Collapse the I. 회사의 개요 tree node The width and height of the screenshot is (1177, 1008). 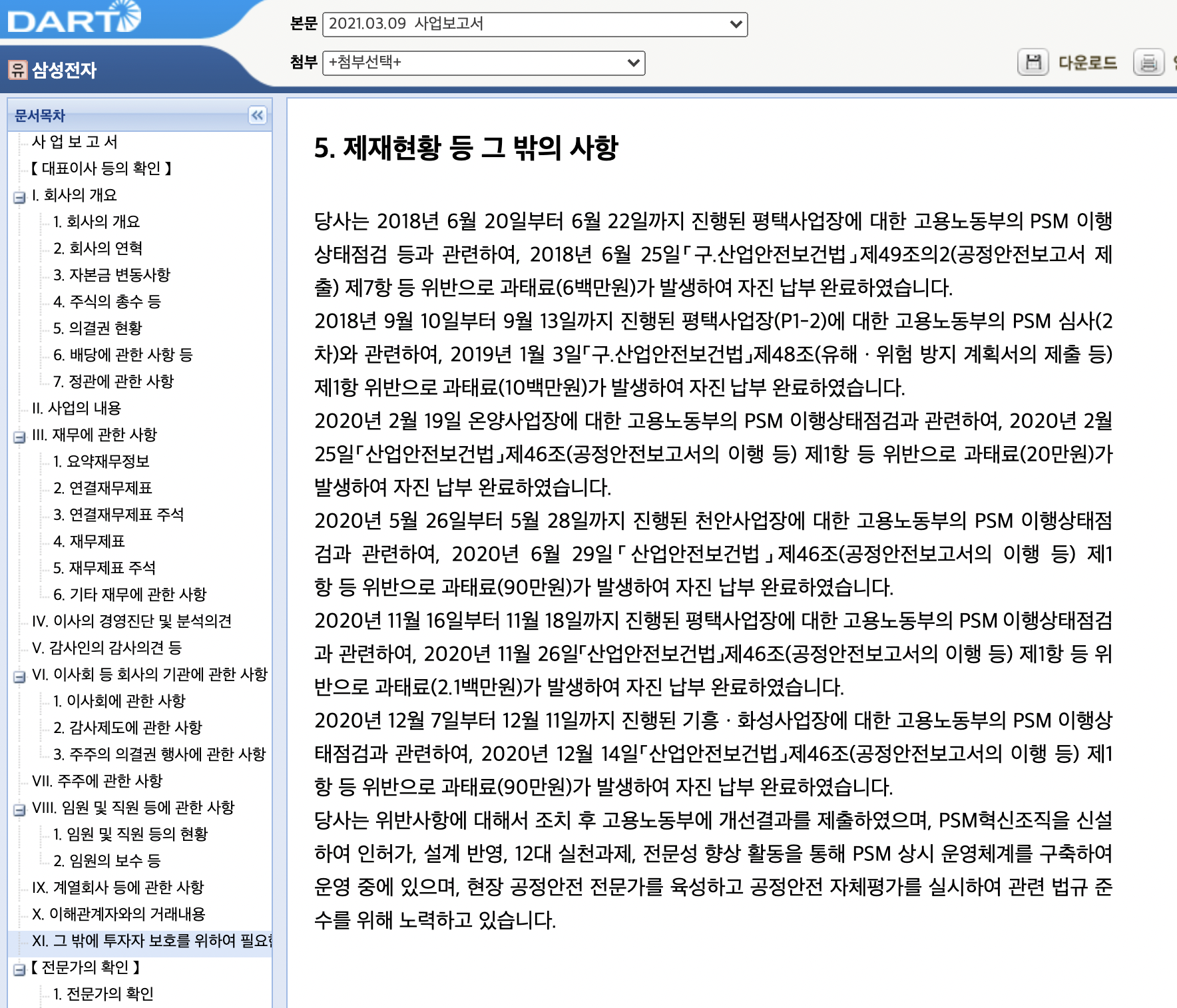tap(19, 197)
